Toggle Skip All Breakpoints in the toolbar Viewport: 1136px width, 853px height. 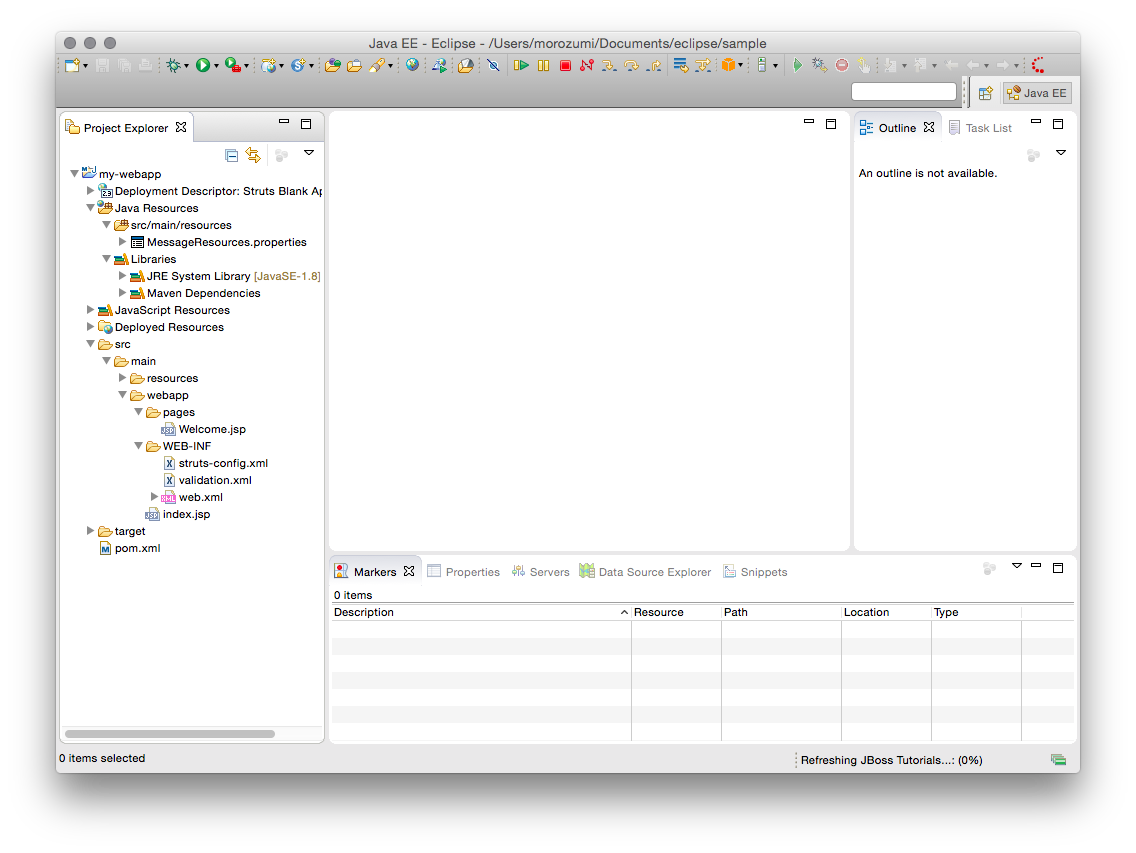[493, 65]
